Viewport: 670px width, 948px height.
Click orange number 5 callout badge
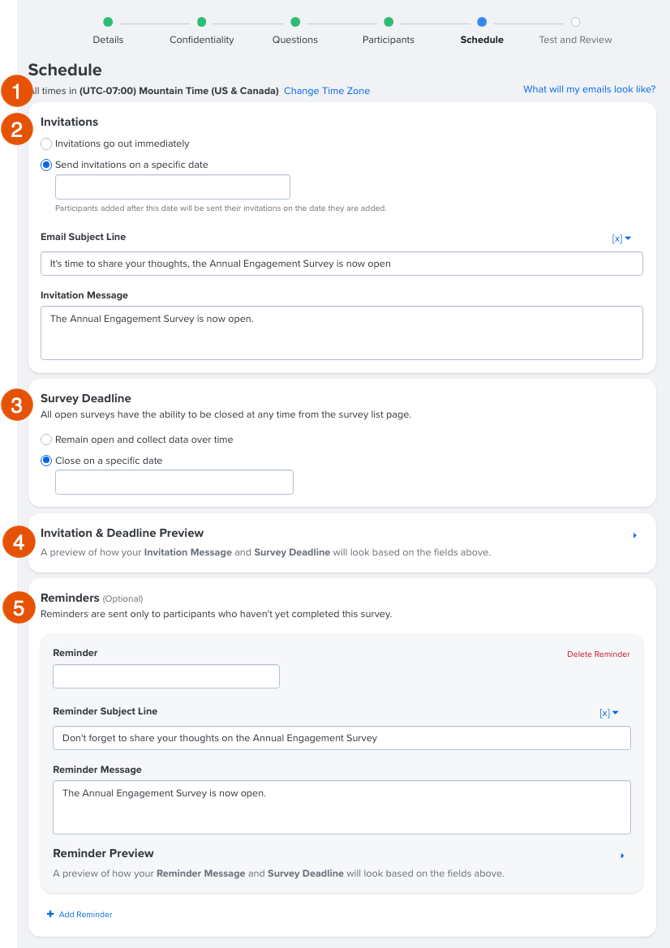click(19, 607)
